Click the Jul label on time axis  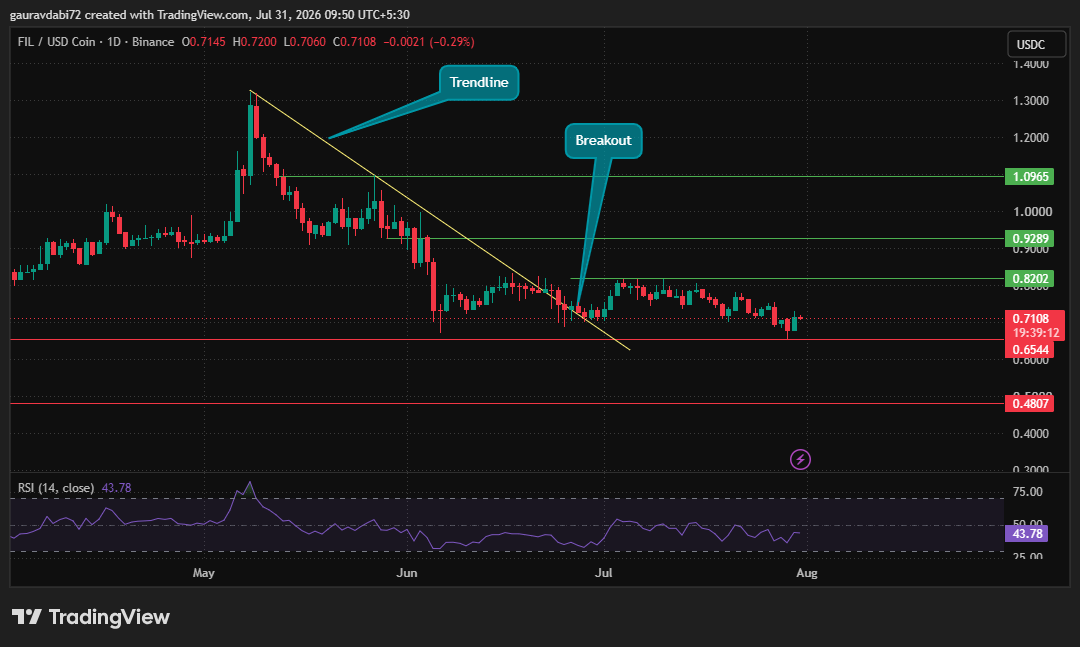pyautogui.click(x=603, y=573)
